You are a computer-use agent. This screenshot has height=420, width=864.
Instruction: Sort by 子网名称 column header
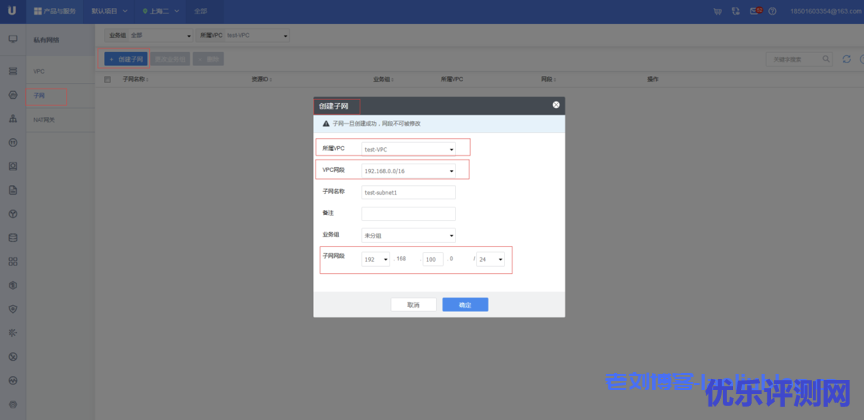point(135,79)
